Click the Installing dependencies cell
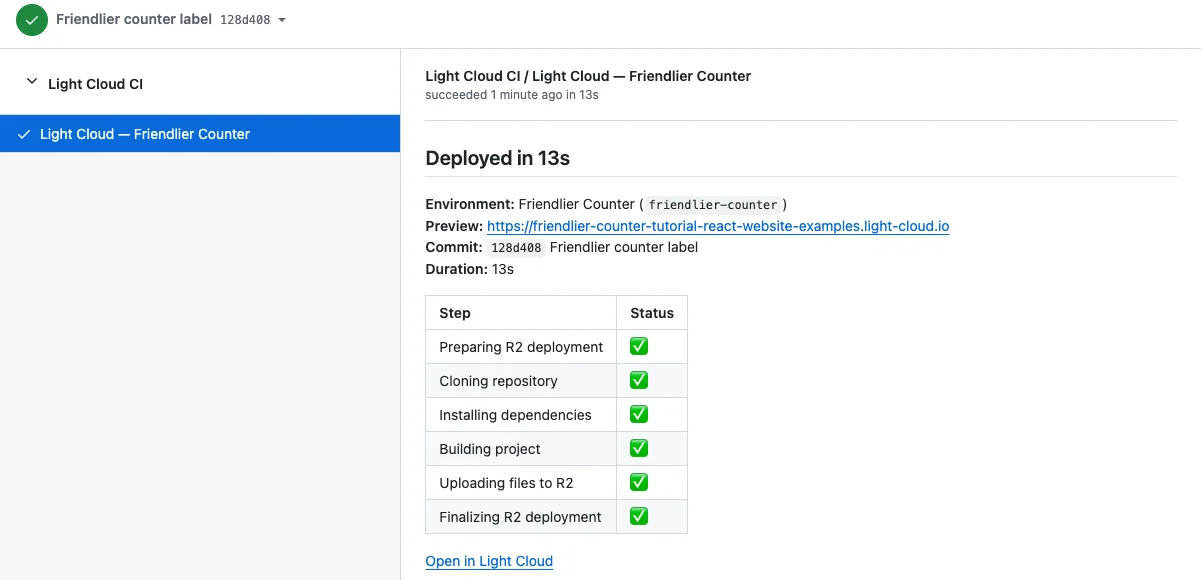The height and width of the screenshot is (580, 1202). 521,415
